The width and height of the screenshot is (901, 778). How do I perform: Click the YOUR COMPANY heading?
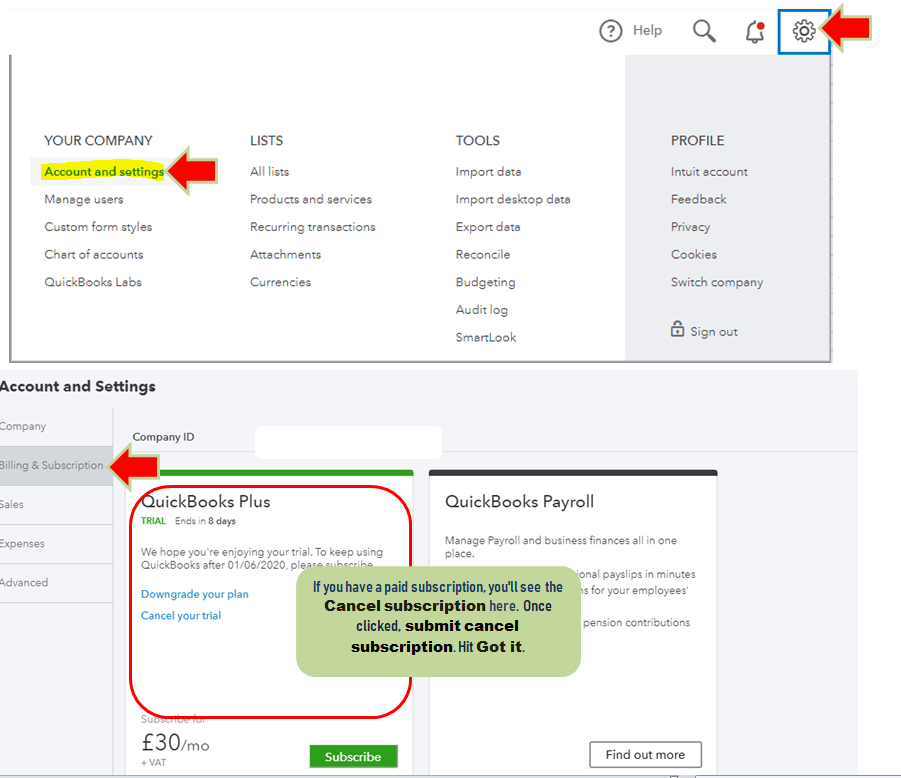pyautogui.click(x=98, y=141)
